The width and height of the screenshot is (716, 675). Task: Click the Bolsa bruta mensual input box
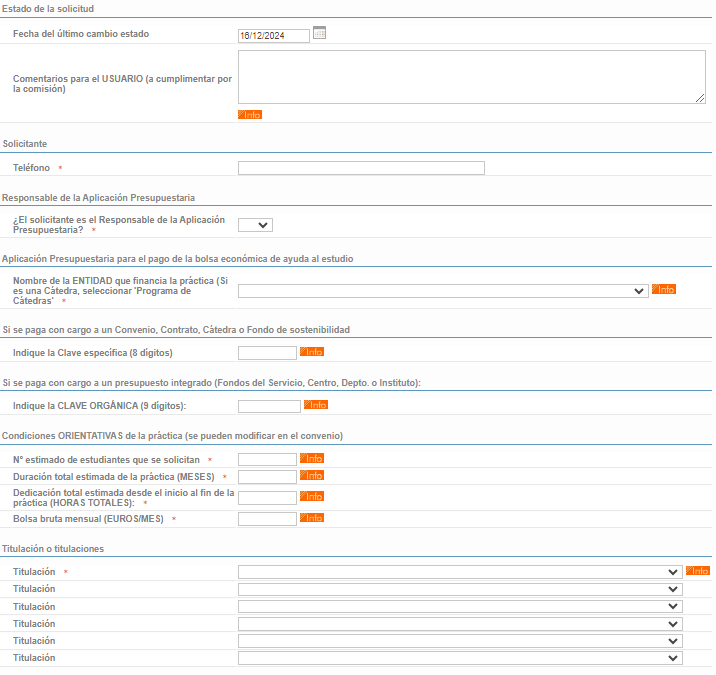click(x=267, y=519)
